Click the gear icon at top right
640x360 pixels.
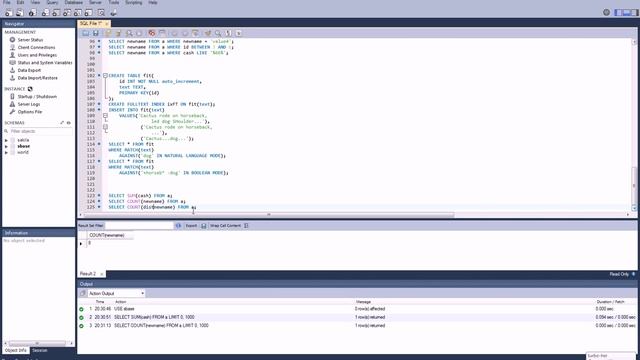607,12
